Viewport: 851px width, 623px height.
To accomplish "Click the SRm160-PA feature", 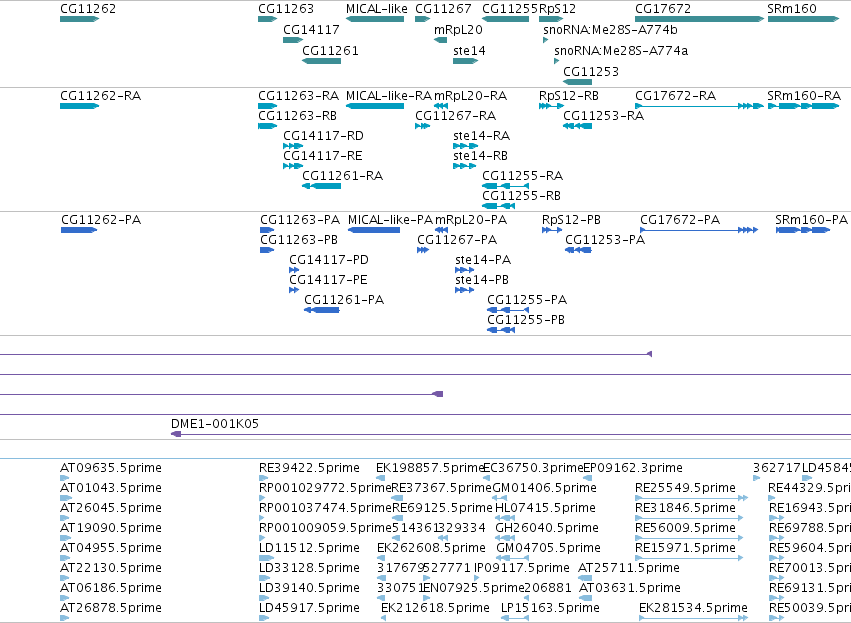I will point(803,230).
